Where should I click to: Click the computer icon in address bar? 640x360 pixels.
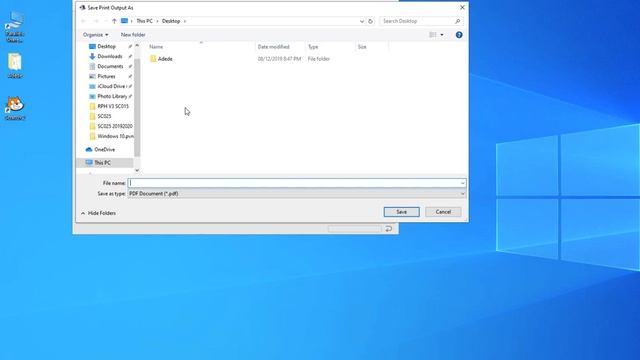pyautogui.click(x=124, y=21)
